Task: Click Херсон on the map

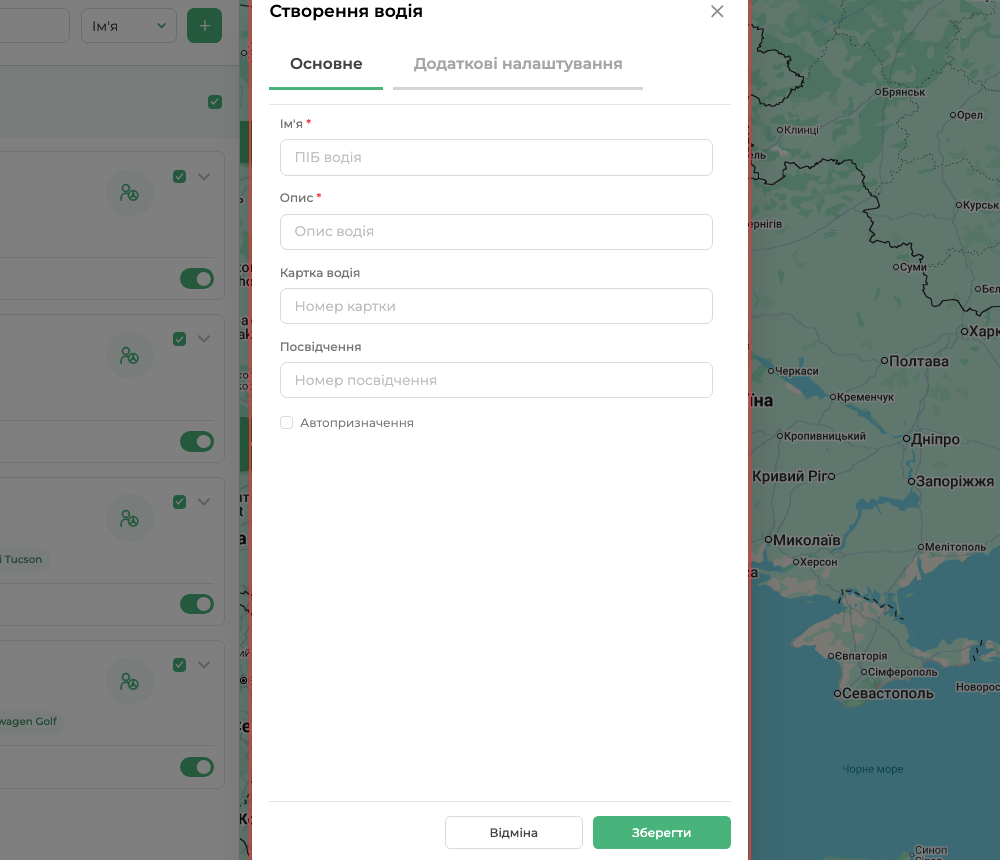Action: (818, 562)
